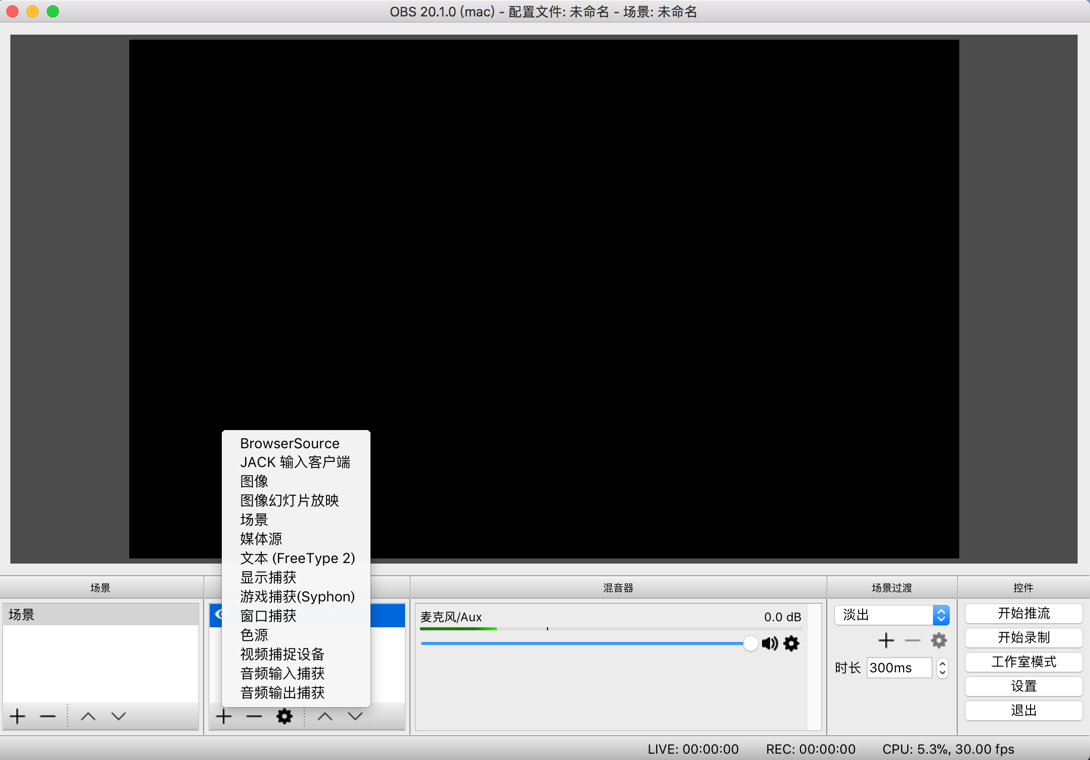The image size is (1090, 760).
Task: Remove scene transition minus icon
Action: 913,640
